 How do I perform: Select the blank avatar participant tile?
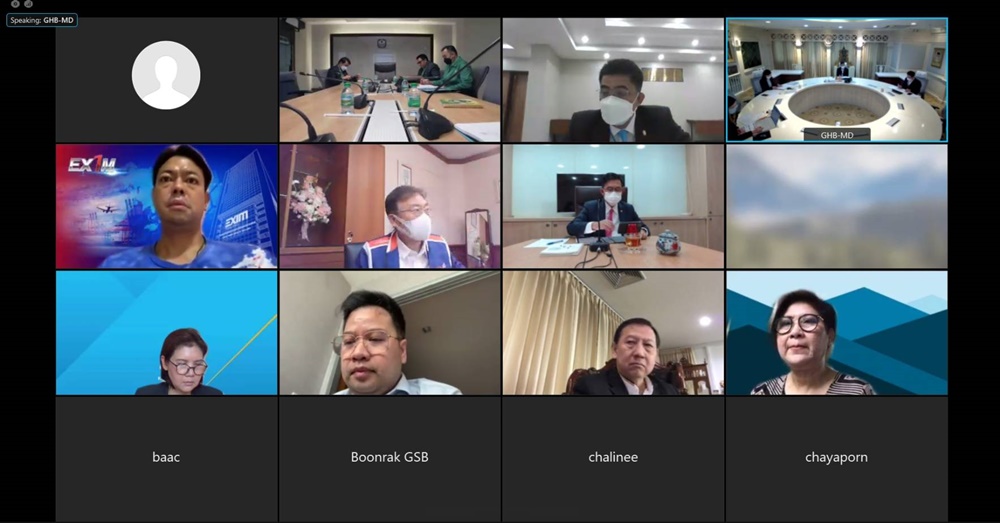pos(166,80)
